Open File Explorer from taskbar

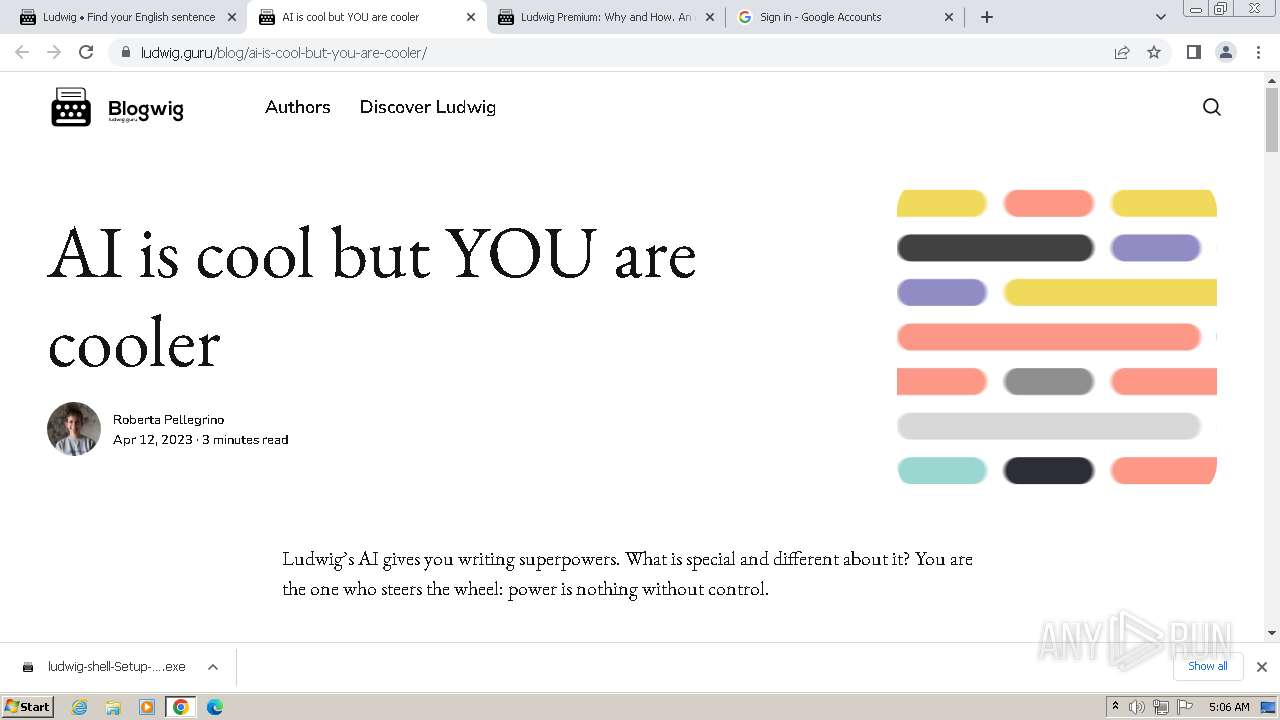[113, 707]
